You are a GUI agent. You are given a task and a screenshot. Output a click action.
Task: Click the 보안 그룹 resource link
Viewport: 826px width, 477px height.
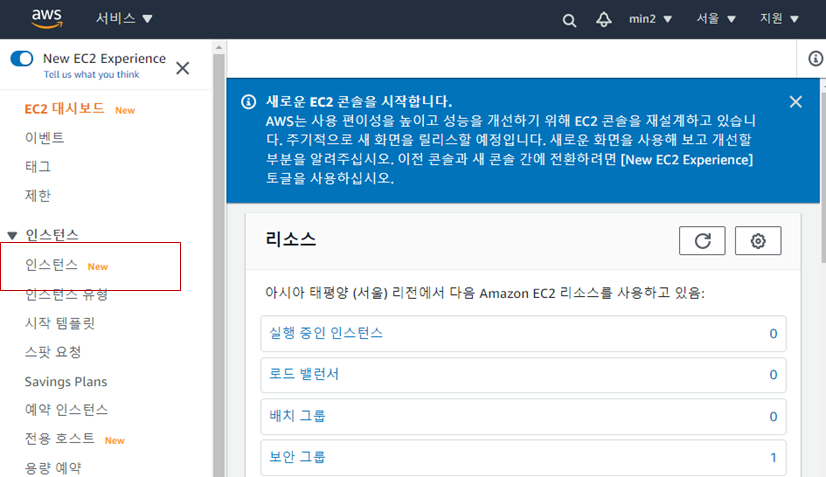[x=297, y=457]
